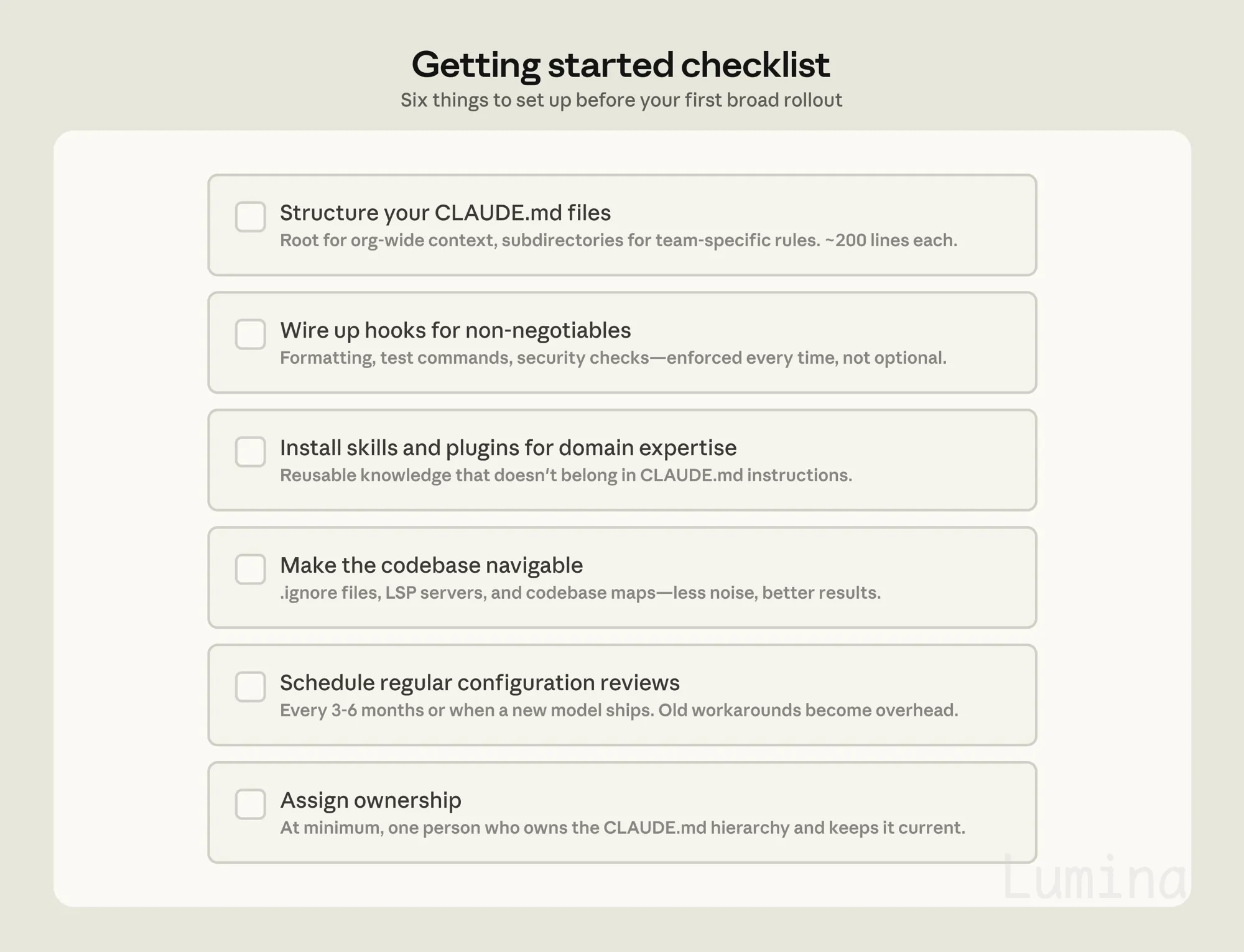Click the Root for org-wide context description

click(618, 240)
